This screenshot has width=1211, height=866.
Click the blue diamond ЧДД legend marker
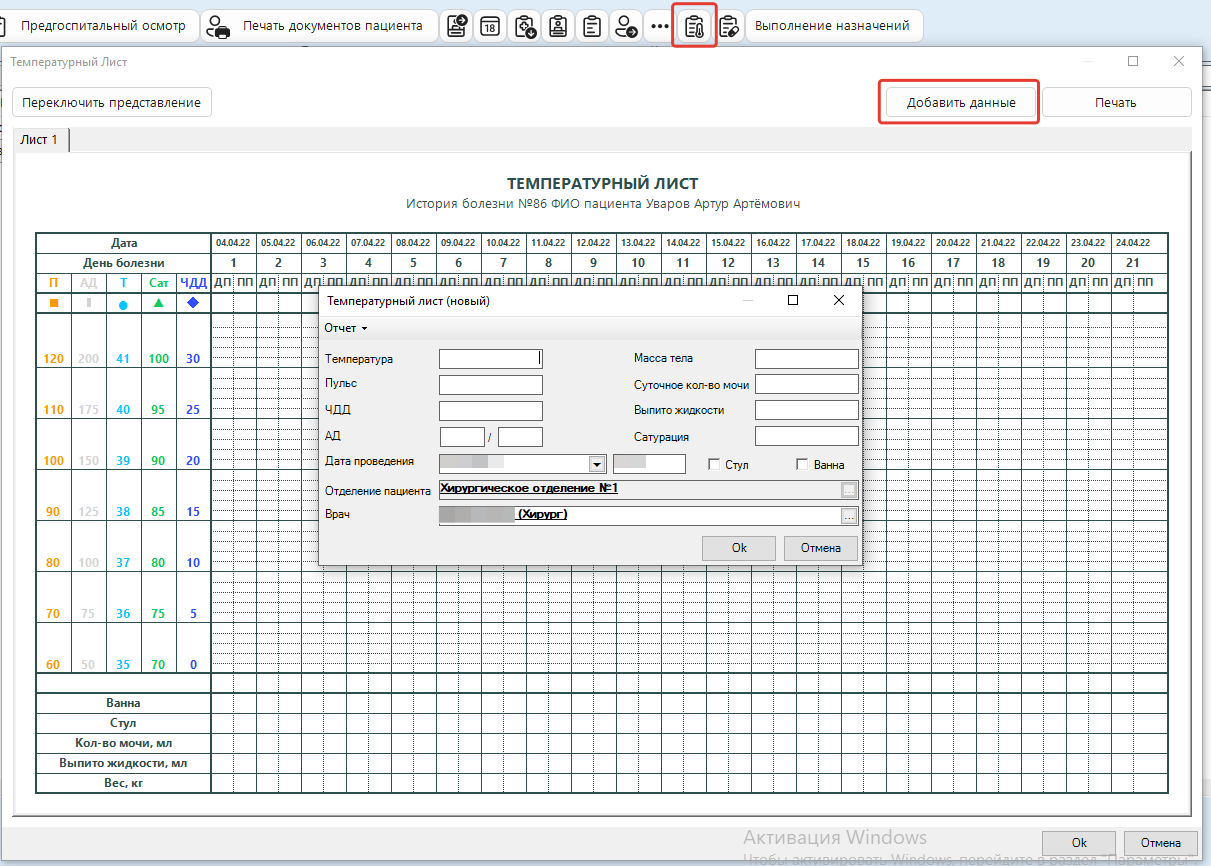(193, 303)
